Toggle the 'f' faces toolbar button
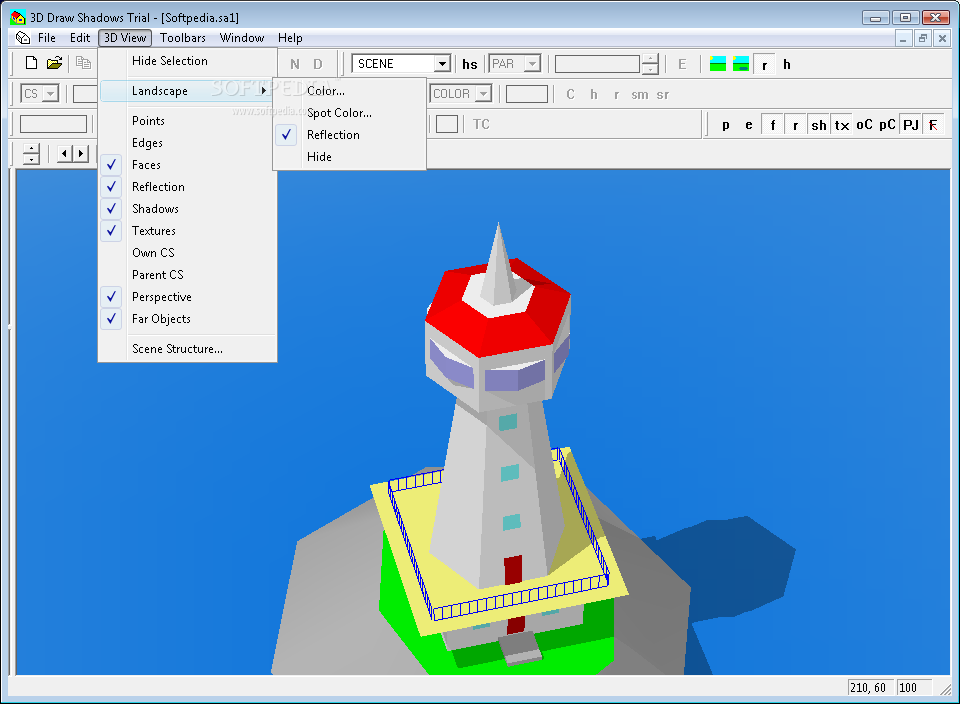 [x=772, y=125]
